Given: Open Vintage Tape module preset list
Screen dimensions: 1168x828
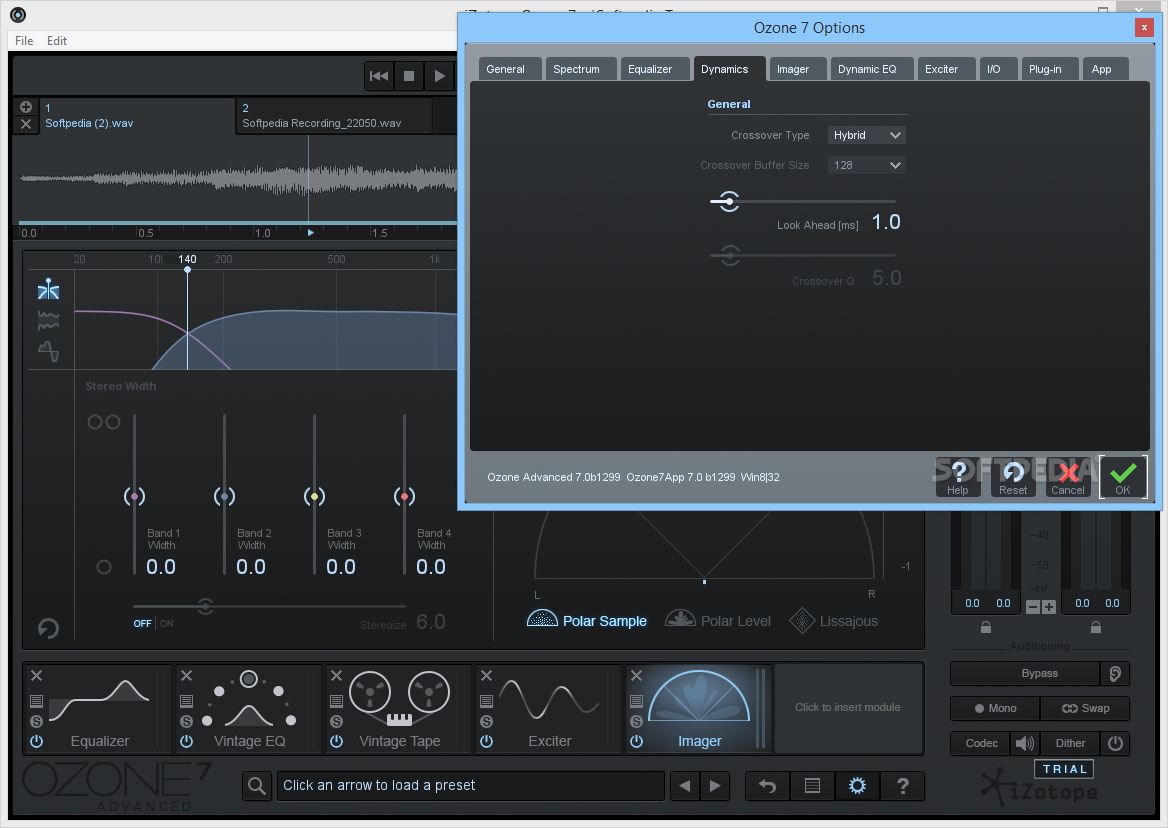Looking at the screenshot, I should coord(337,701).
